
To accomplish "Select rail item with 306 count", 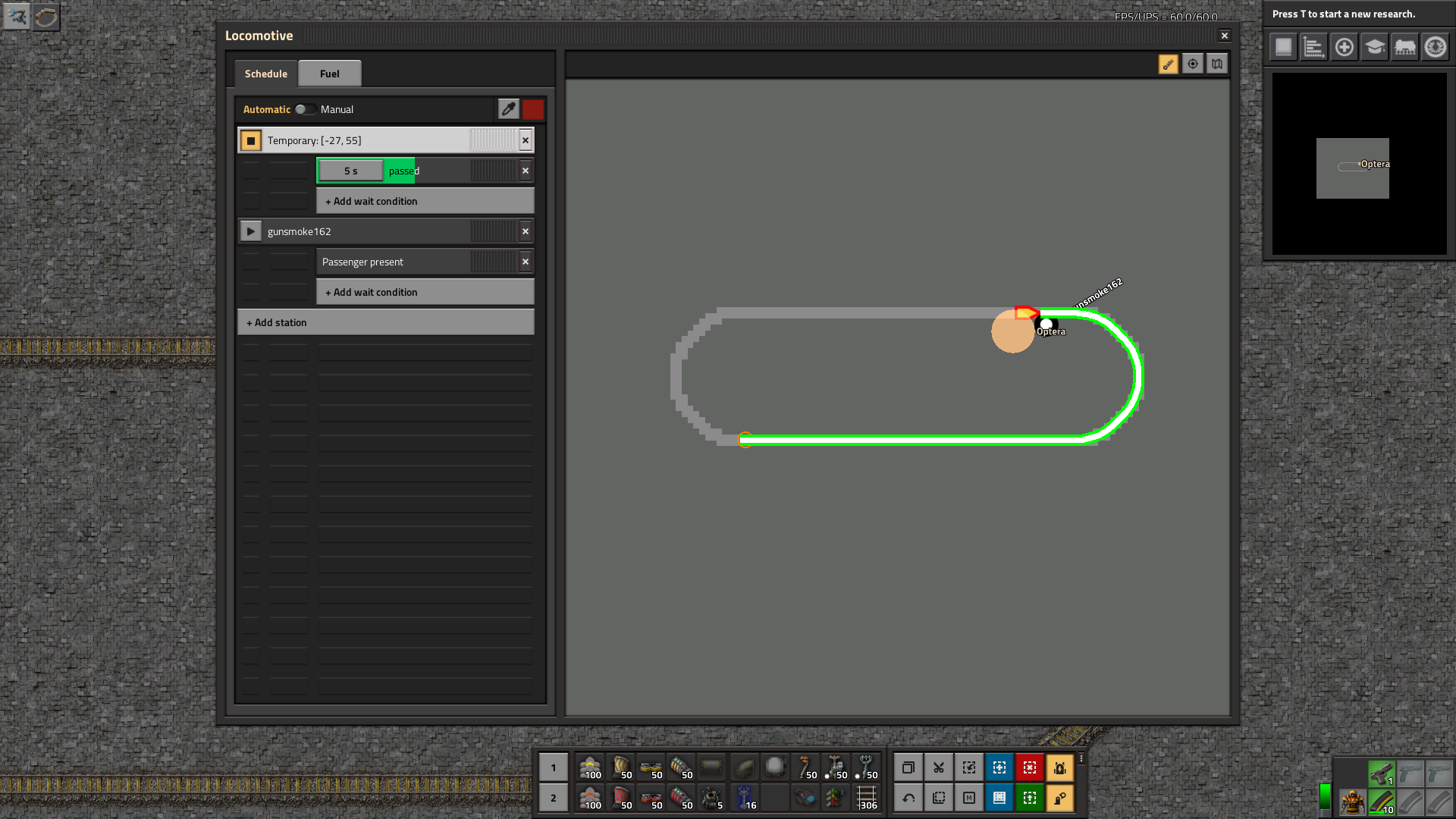I will [x=866, y=798].
